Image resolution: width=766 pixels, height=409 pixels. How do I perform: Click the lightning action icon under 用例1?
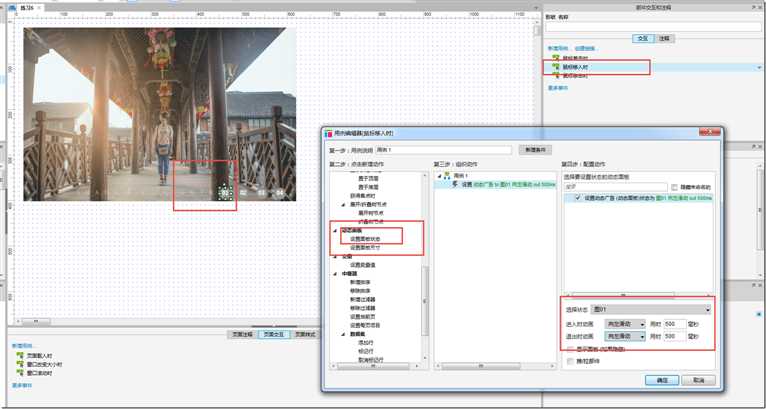[455, 184]
